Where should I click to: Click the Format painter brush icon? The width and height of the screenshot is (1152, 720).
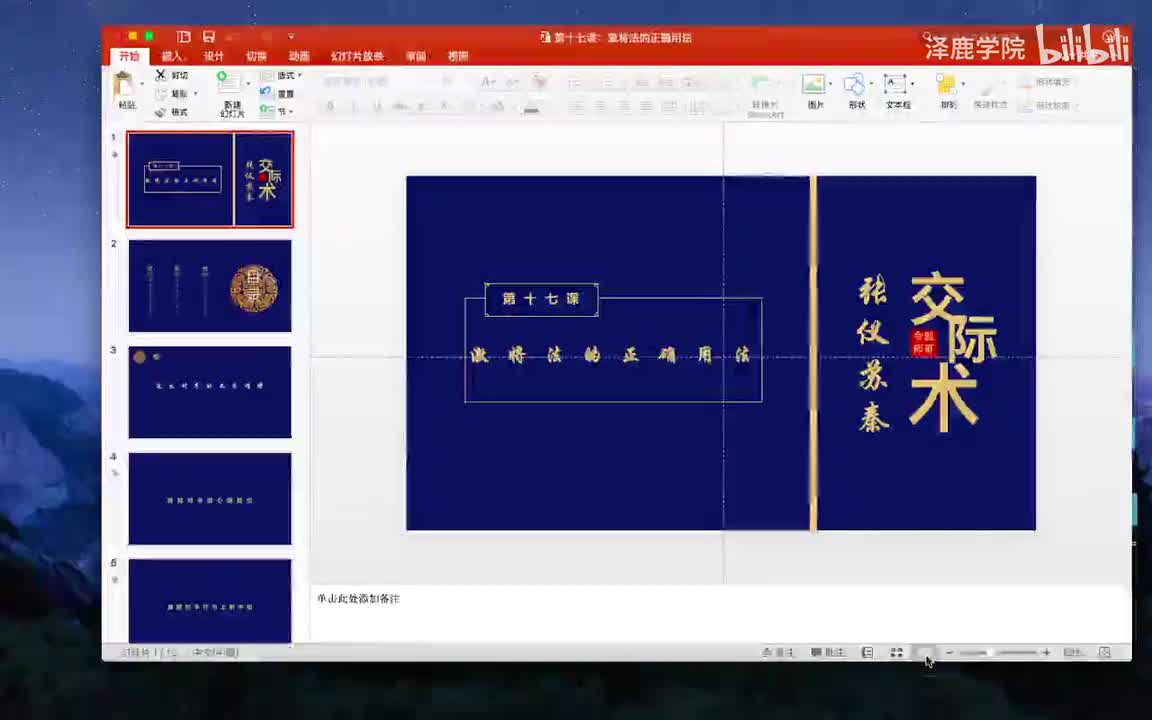tap(161, 112)
